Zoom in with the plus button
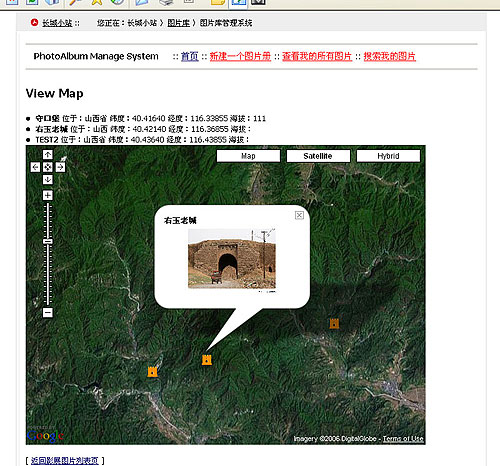This screenshot has height=466, width=500. click(48, 195)
